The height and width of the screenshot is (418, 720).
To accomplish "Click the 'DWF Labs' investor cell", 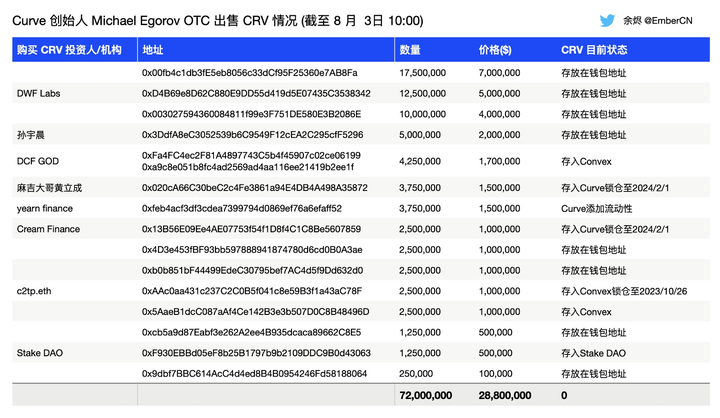I will [39, 94].
